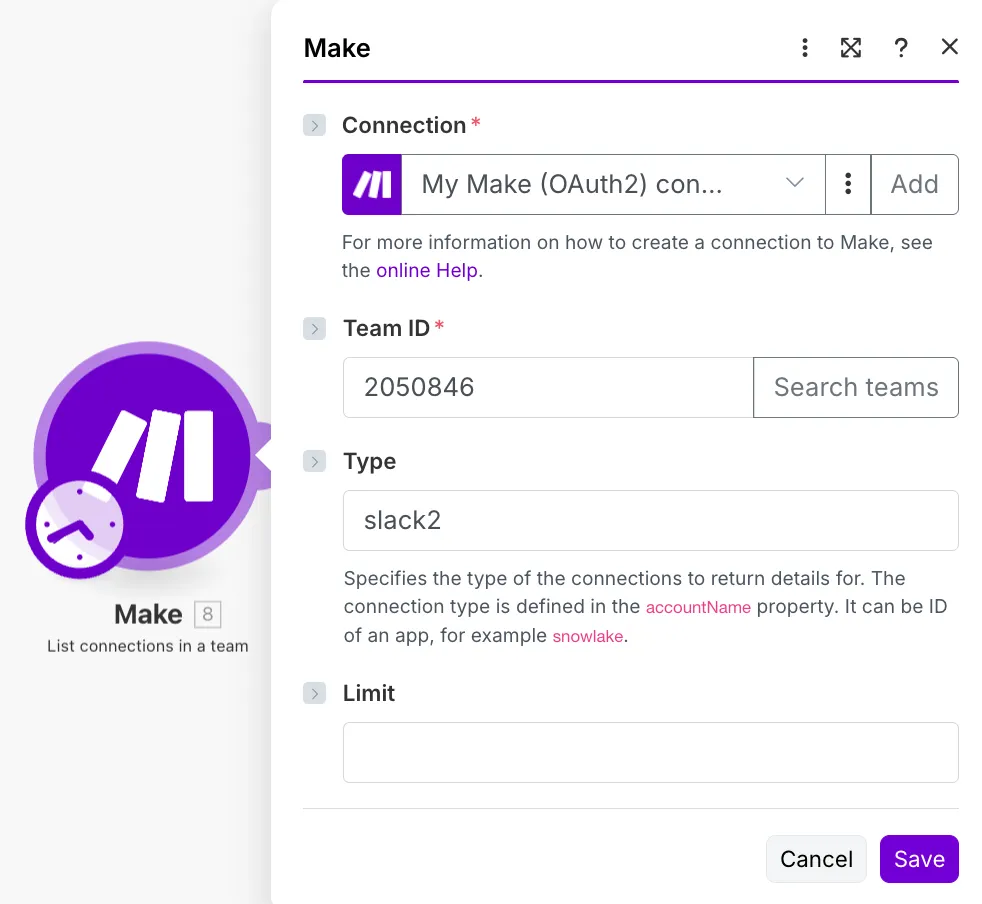Expand the Limit field toggle
The image size is (982, 904).
(314, 694)
